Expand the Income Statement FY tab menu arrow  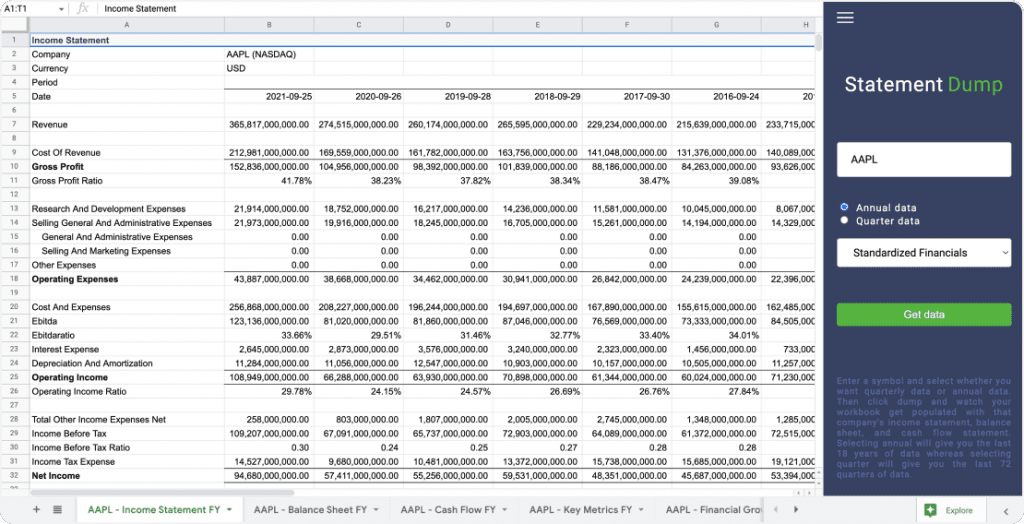(x=229, y=510)
